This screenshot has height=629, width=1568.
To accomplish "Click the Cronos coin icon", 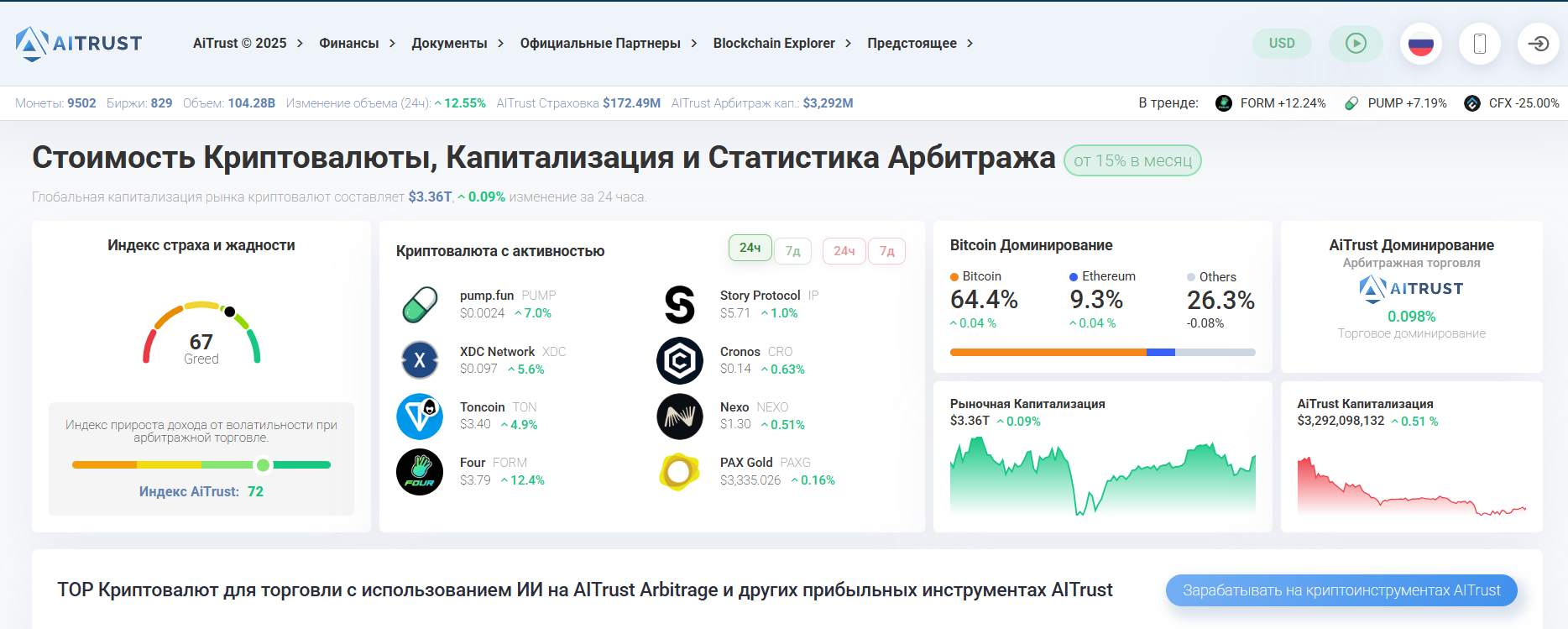I will click(x=680, y=361).
